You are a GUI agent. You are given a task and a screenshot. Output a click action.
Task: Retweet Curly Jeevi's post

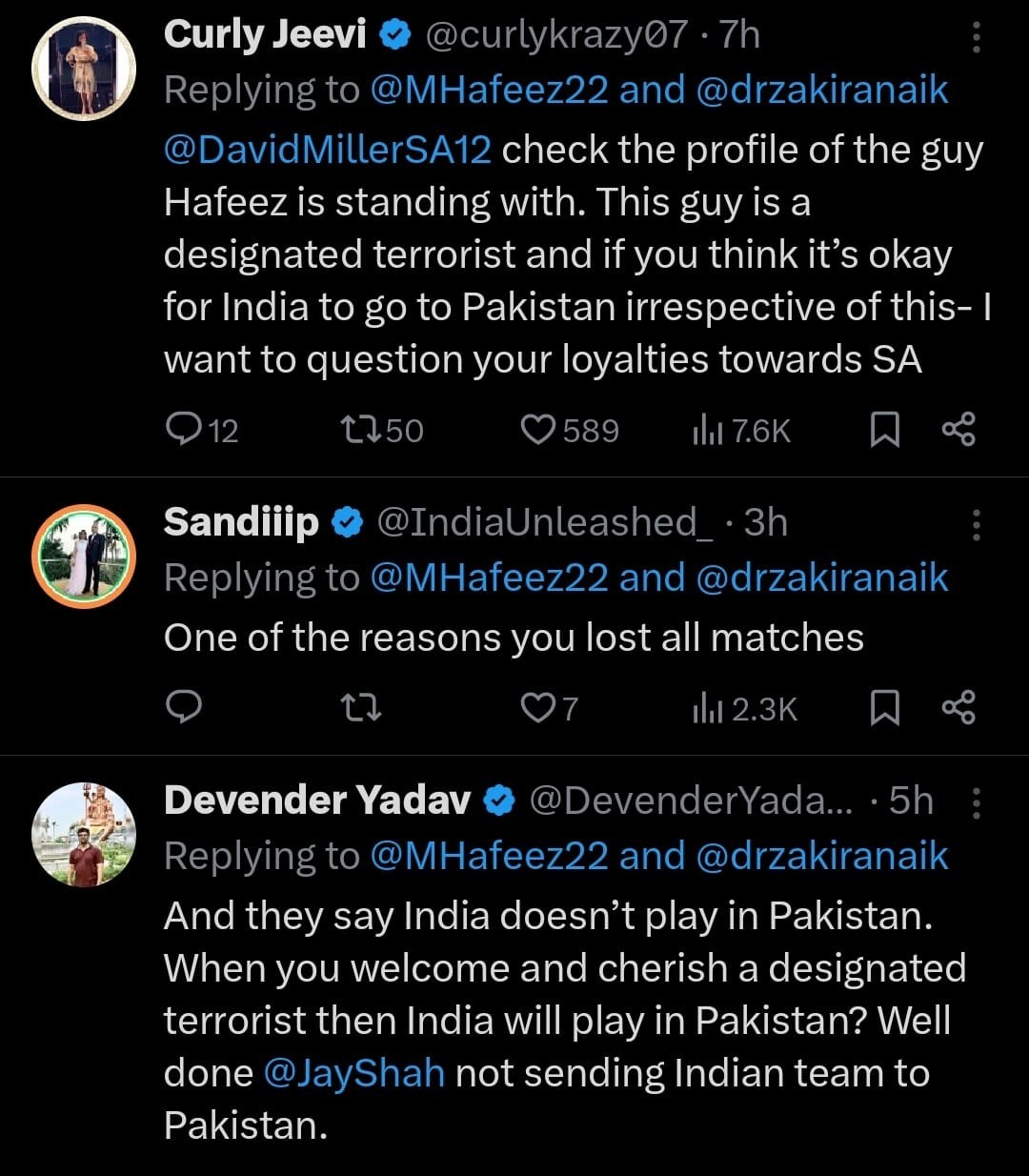click(362, 431)
